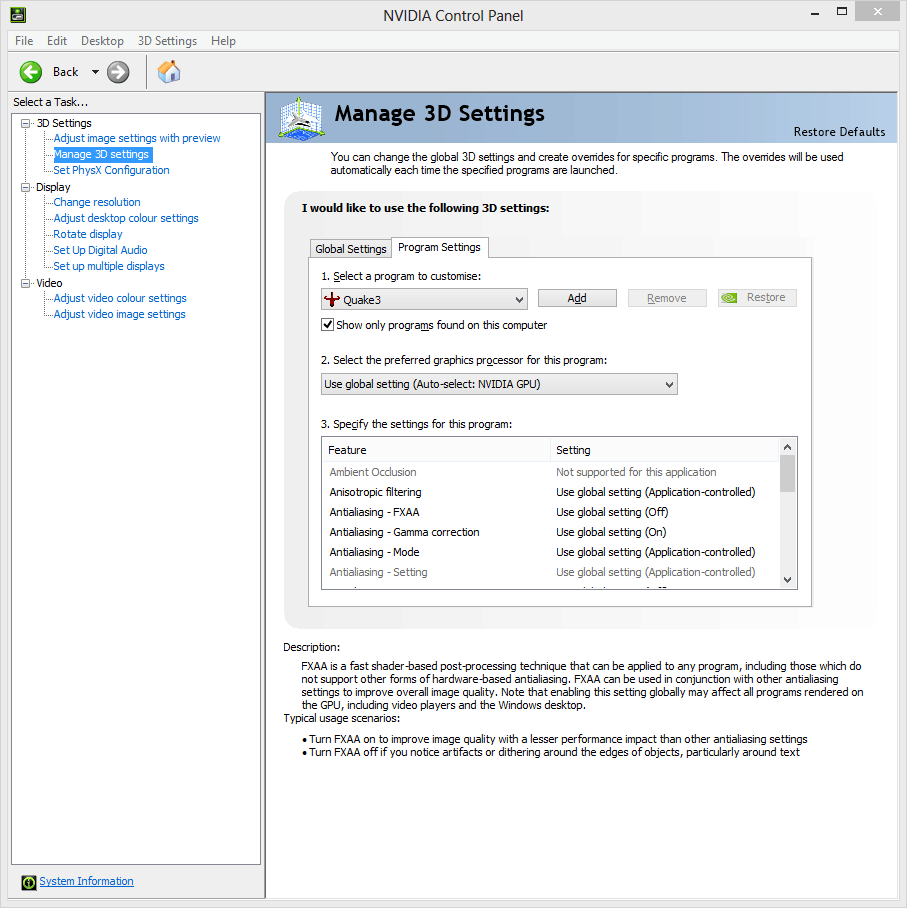
Task: Open the System Information link
Action: point(86,881)
